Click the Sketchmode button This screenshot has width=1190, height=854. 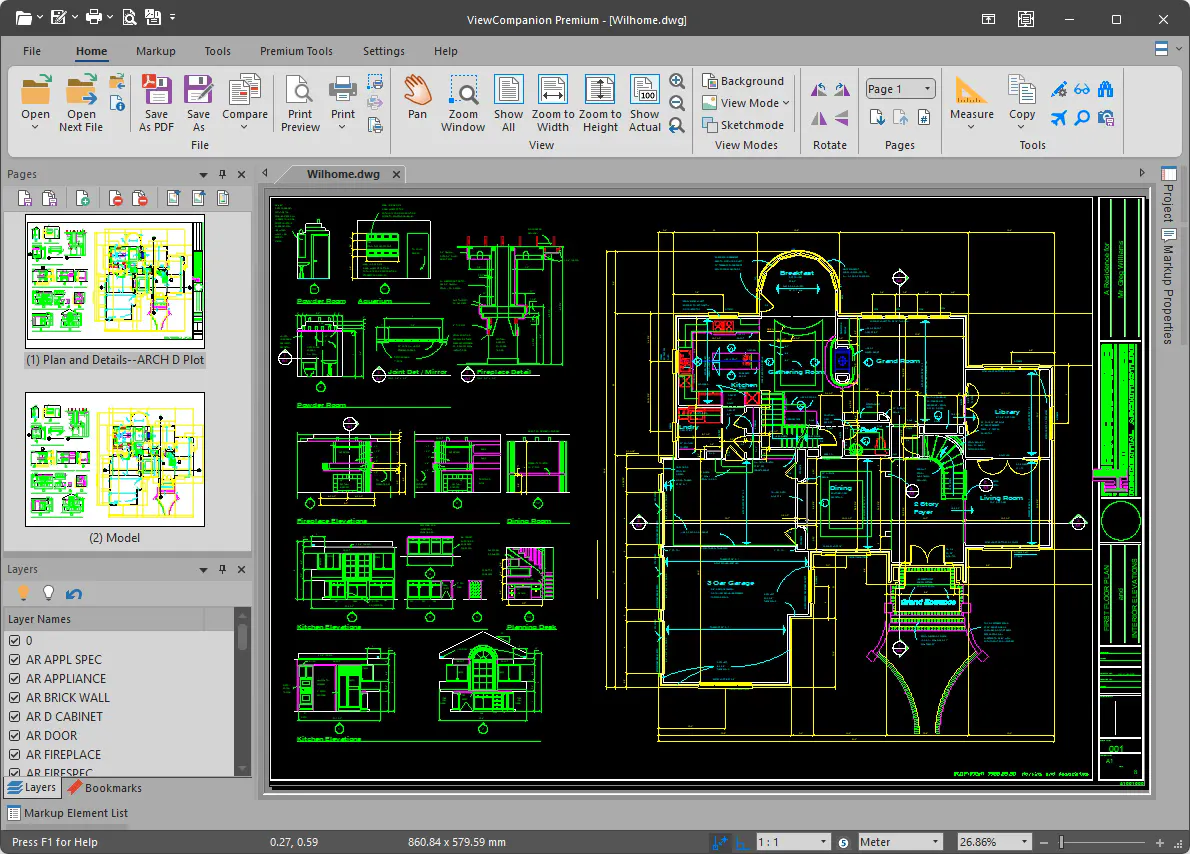click(x=743, y=124)
